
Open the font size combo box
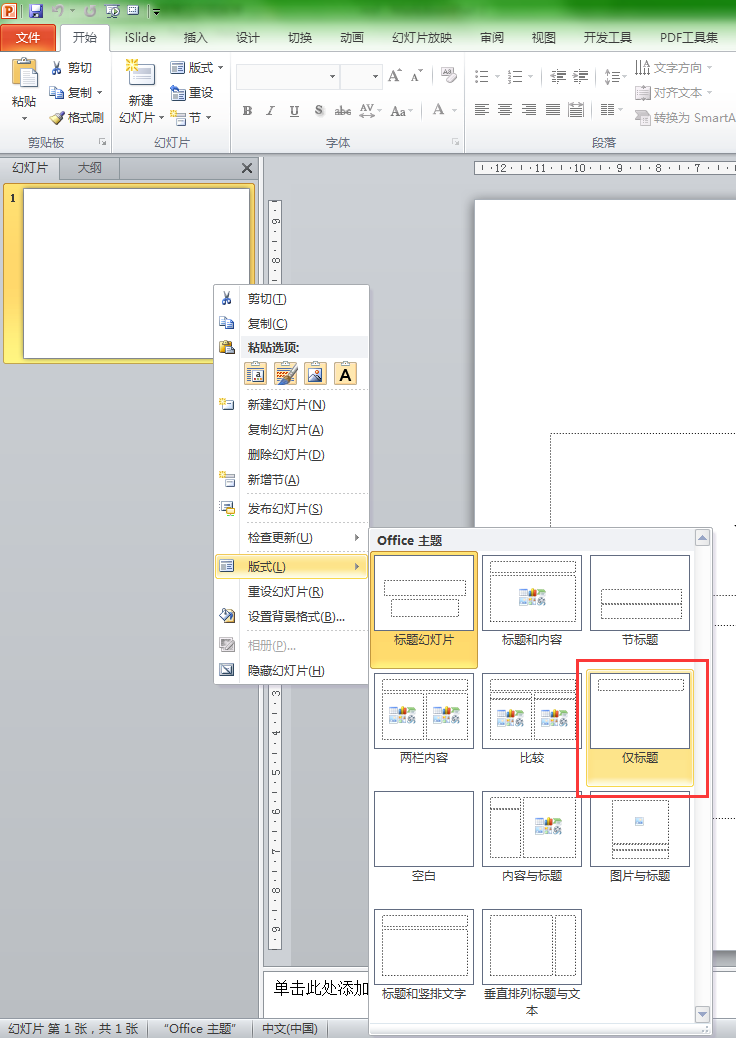click(x=361, y=77)
